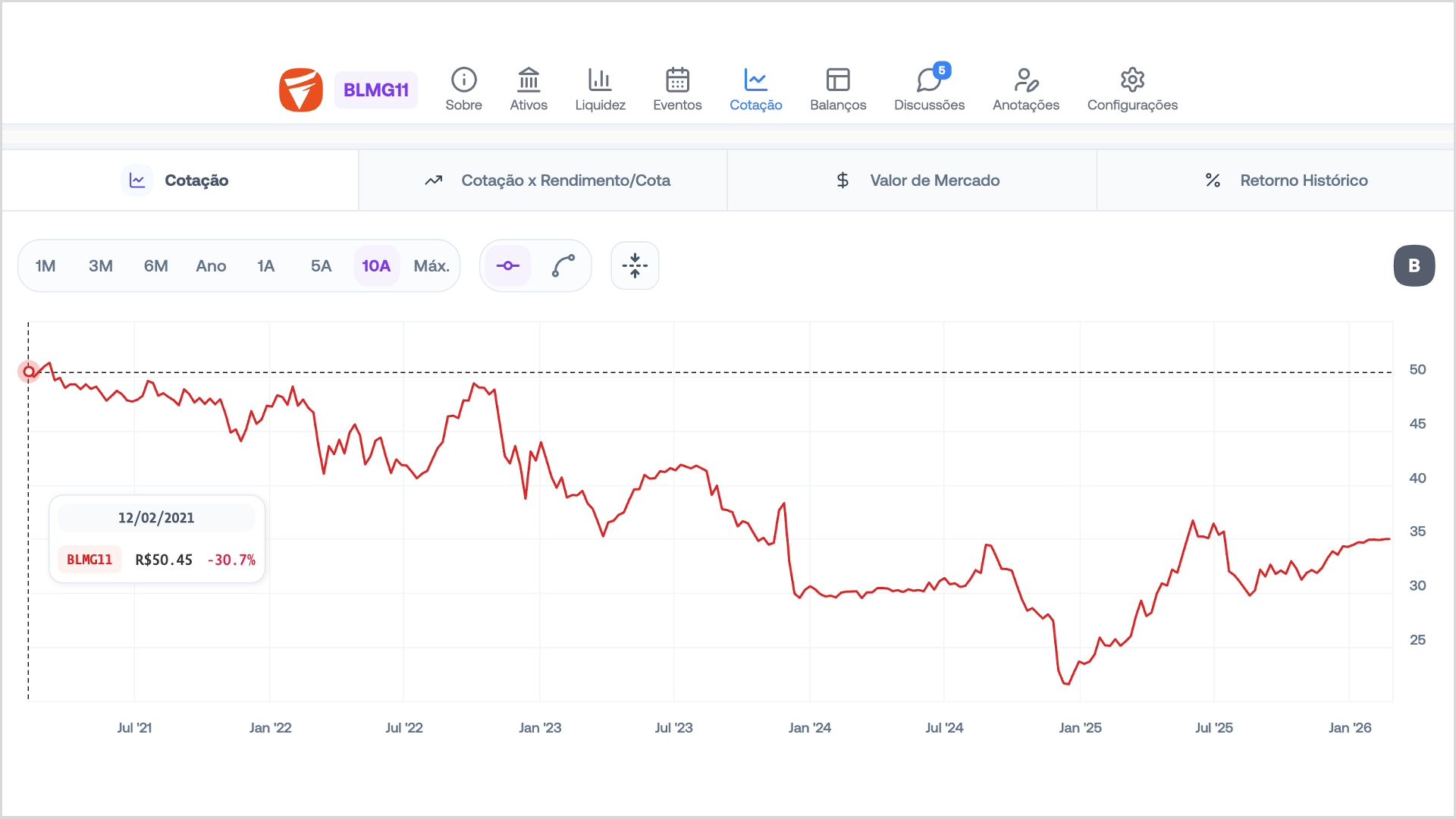
Task: Toggle curved line chart style
Action: [x=563, y=265]
